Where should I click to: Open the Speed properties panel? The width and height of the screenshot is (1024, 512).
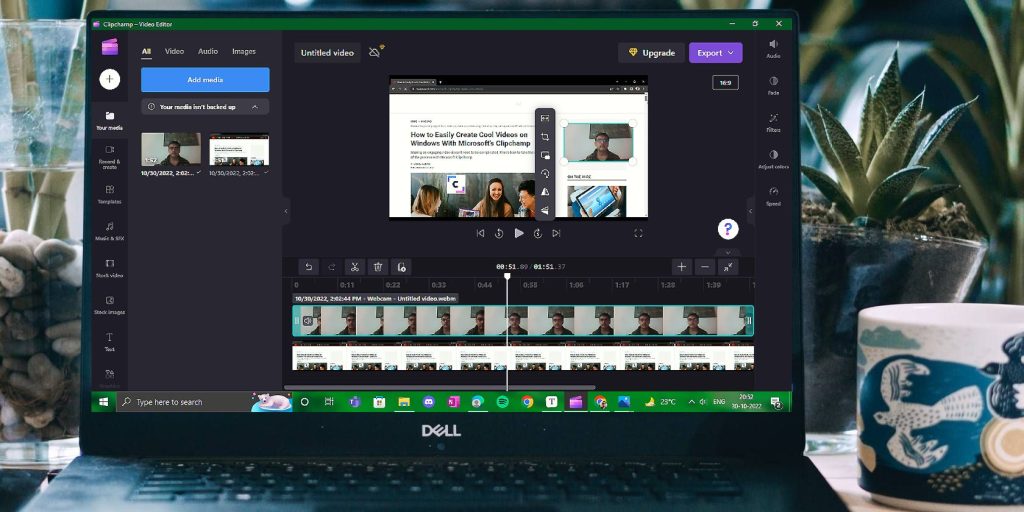pyautogui.click(x=773, y=196)
